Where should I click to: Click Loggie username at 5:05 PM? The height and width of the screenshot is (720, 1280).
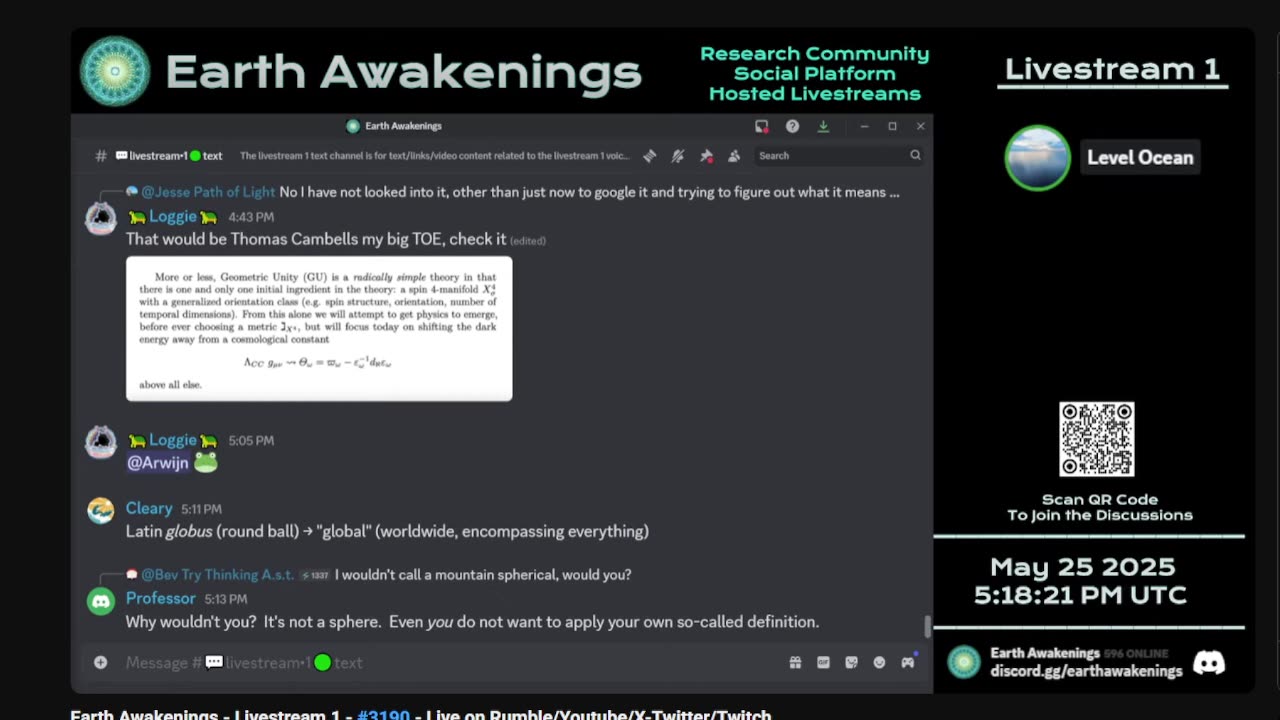coord(172,440)
